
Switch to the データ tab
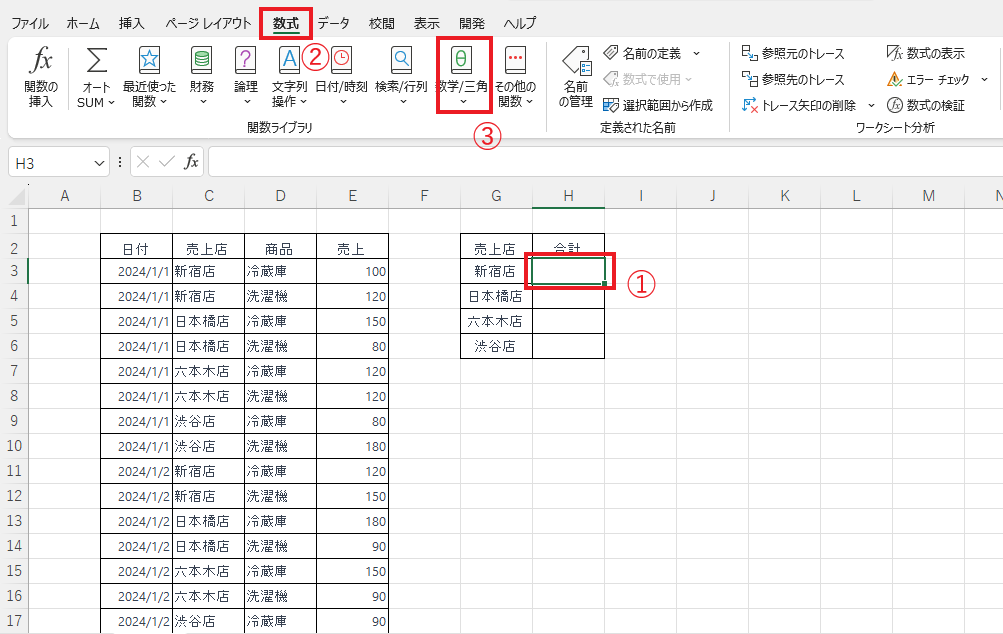pyautogui.click(x=334, y=24)
